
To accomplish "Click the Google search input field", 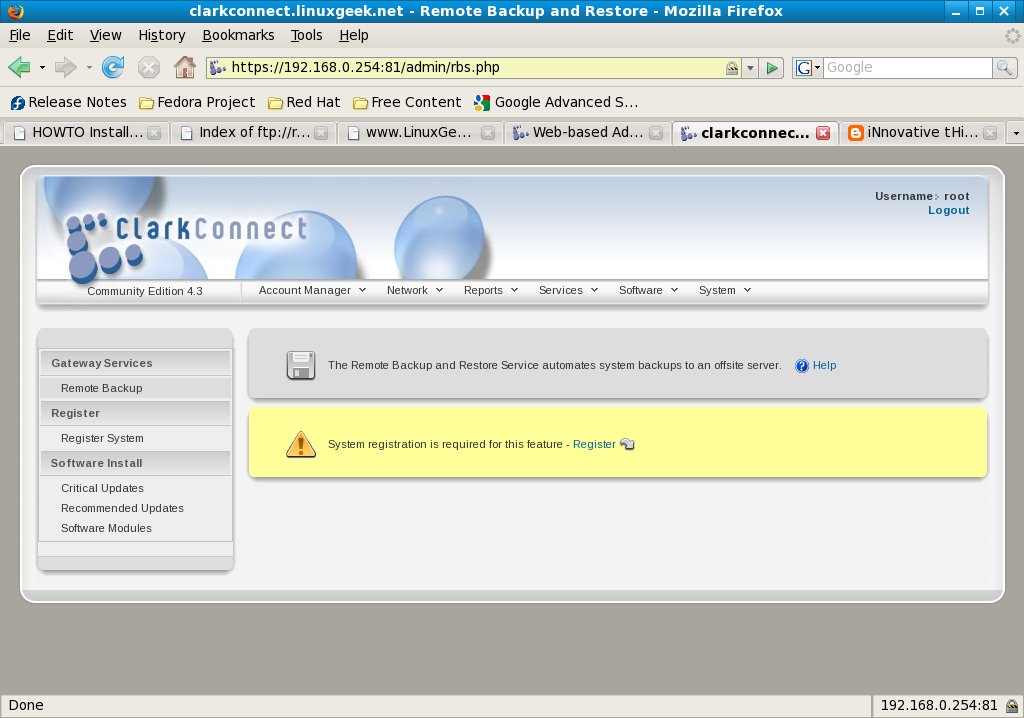I will pos(908,67).
